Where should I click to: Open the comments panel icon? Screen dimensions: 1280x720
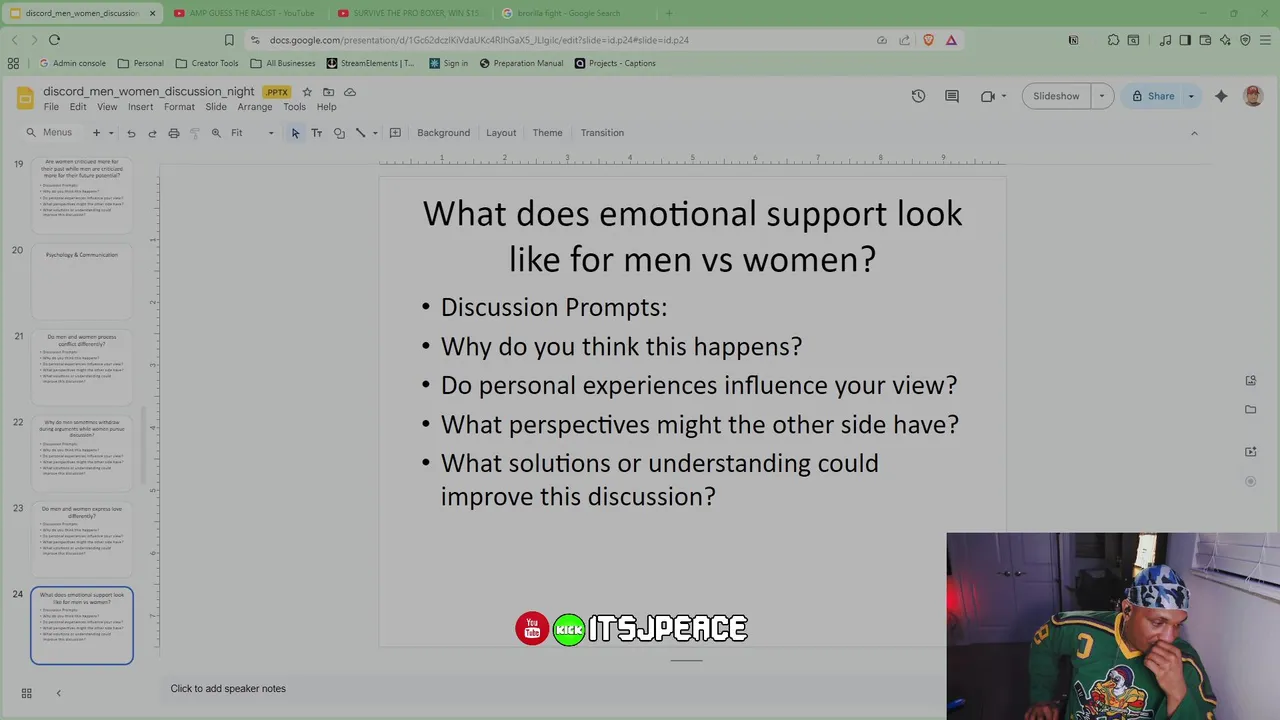coord(952,96)
